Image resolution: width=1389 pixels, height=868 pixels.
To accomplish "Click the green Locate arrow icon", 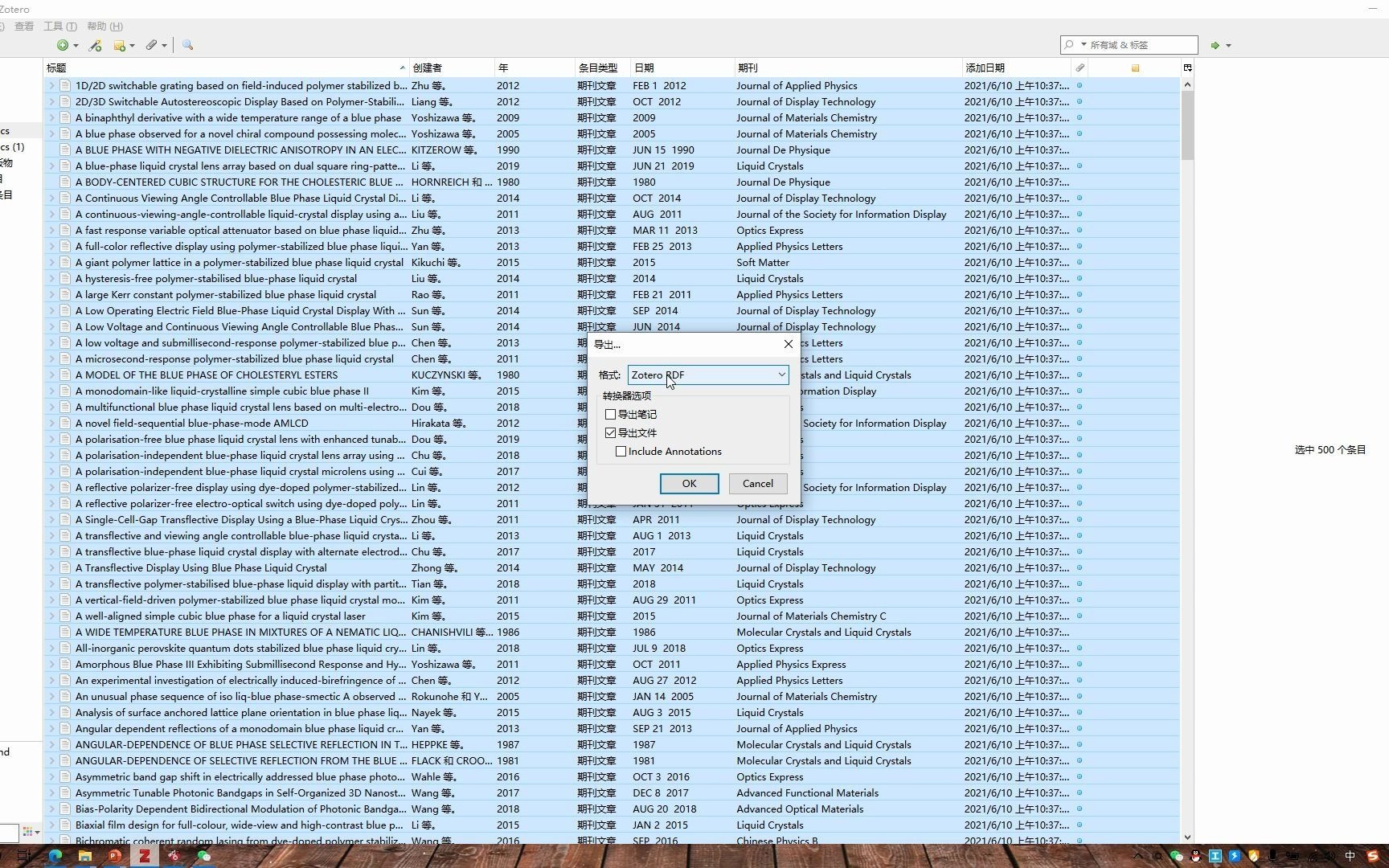I will click(1215, 46).
